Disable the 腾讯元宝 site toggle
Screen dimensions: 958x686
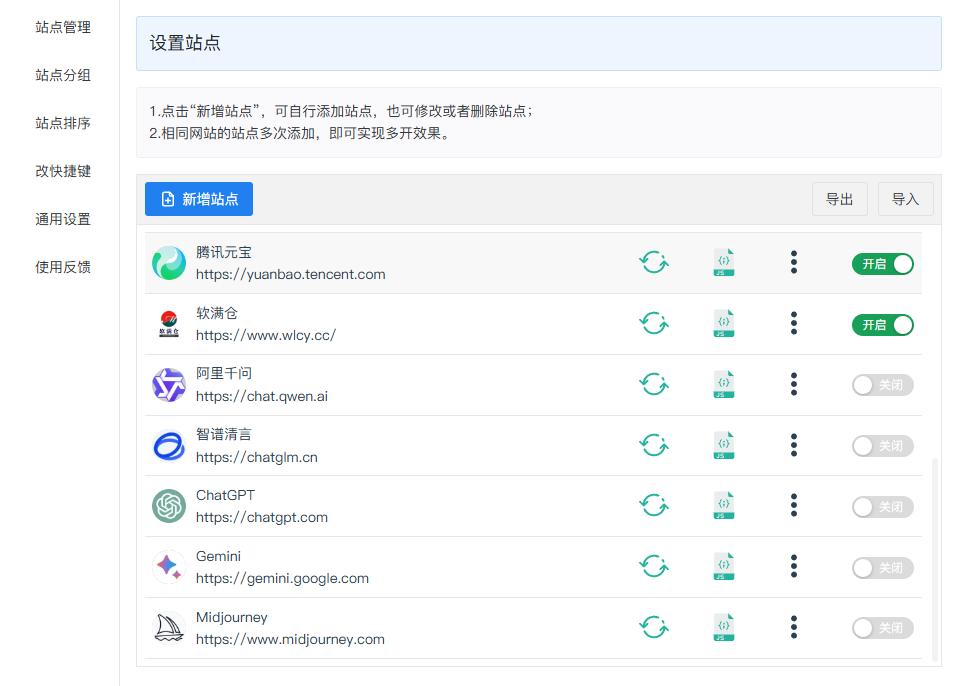(x=882, y=263)
